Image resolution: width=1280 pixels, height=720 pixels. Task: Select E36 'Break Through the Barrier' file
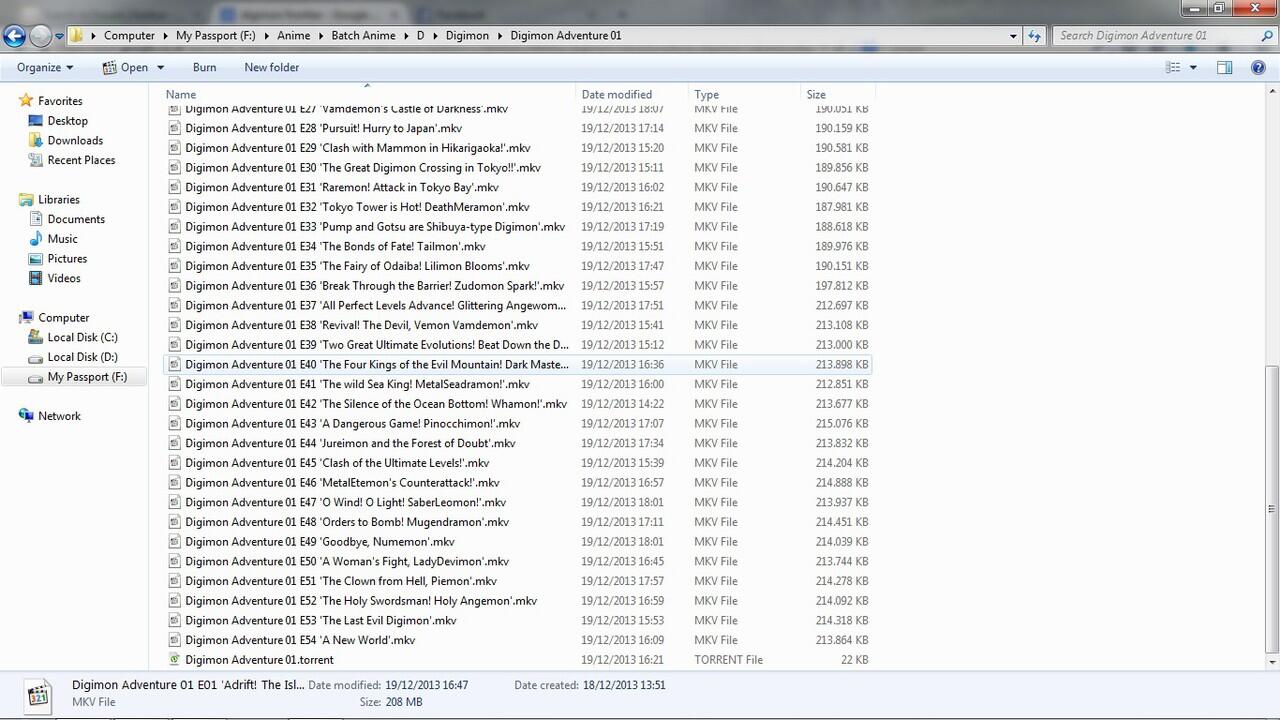[x=516, y=286]
